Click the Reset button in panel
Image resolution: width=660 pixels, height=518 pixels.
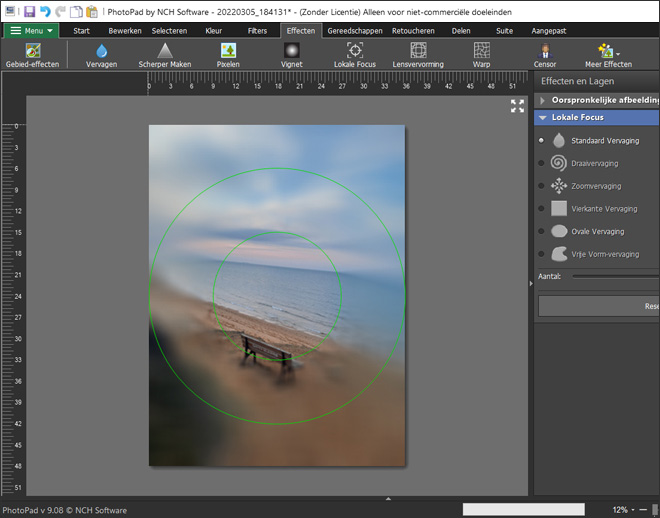(x=599, y=306)
